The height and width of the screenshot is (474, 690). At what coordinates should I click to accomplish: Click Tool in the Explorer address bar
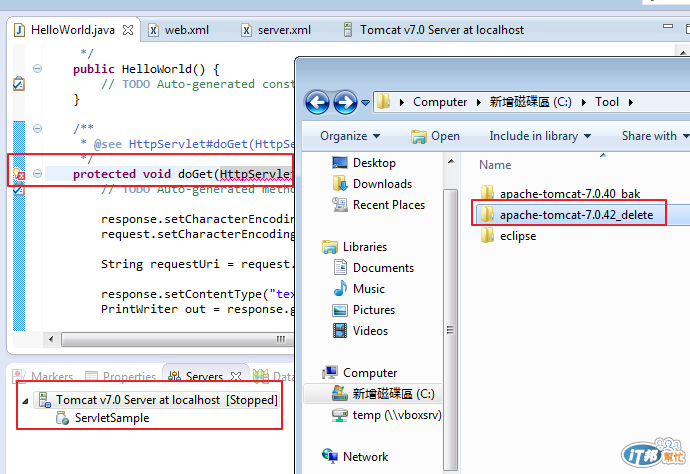(607, 102)
